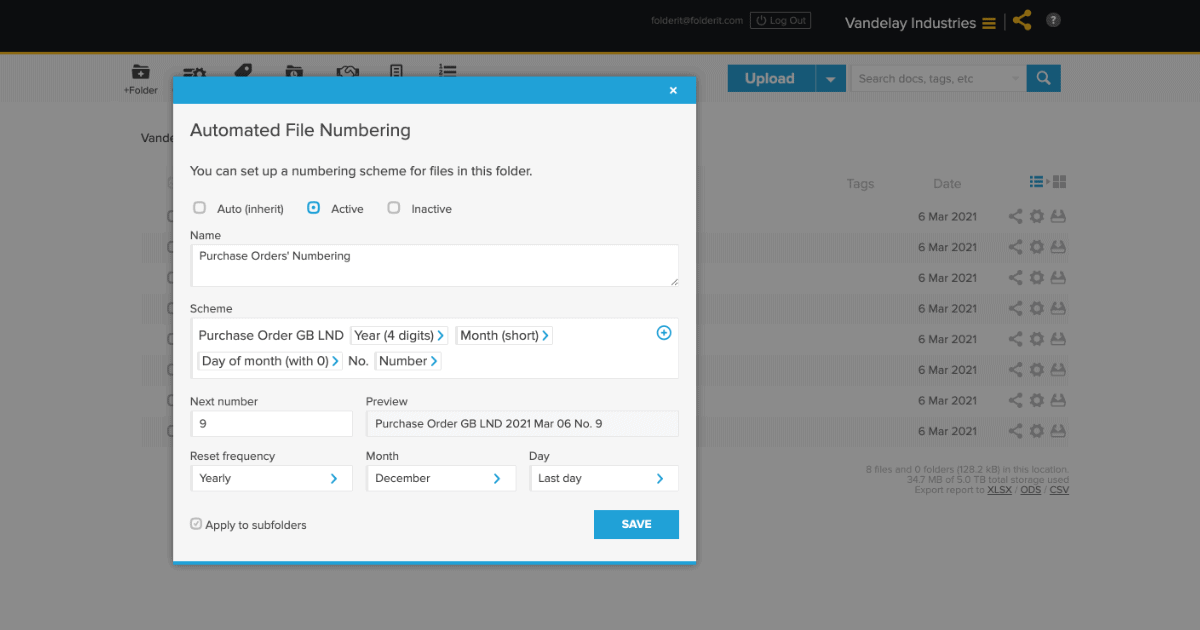Click the search magnifier button
This screenshot has height=630, width=1200.
tap(1043, 78)
